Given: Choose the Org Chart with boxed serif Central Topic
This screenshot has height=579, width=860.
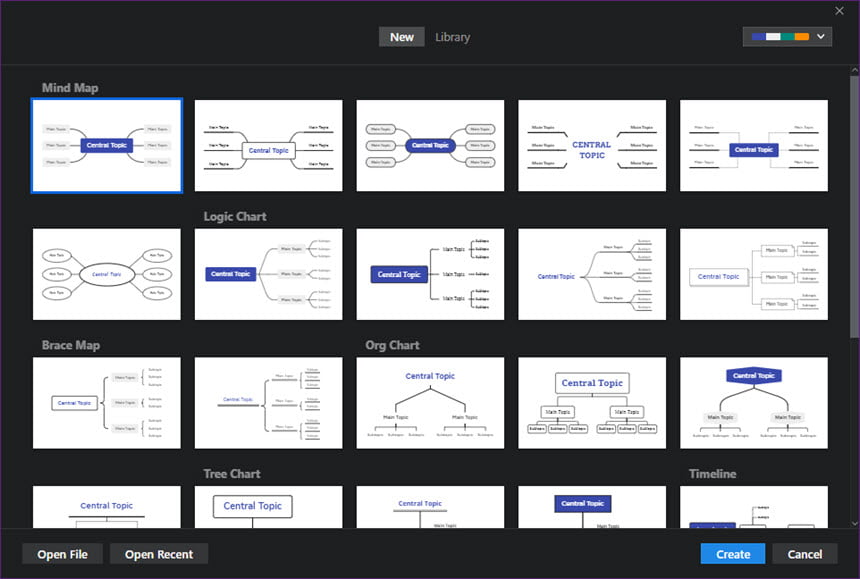Looking at the screenshot, I should pyautogui.click(x=592, y=403).
